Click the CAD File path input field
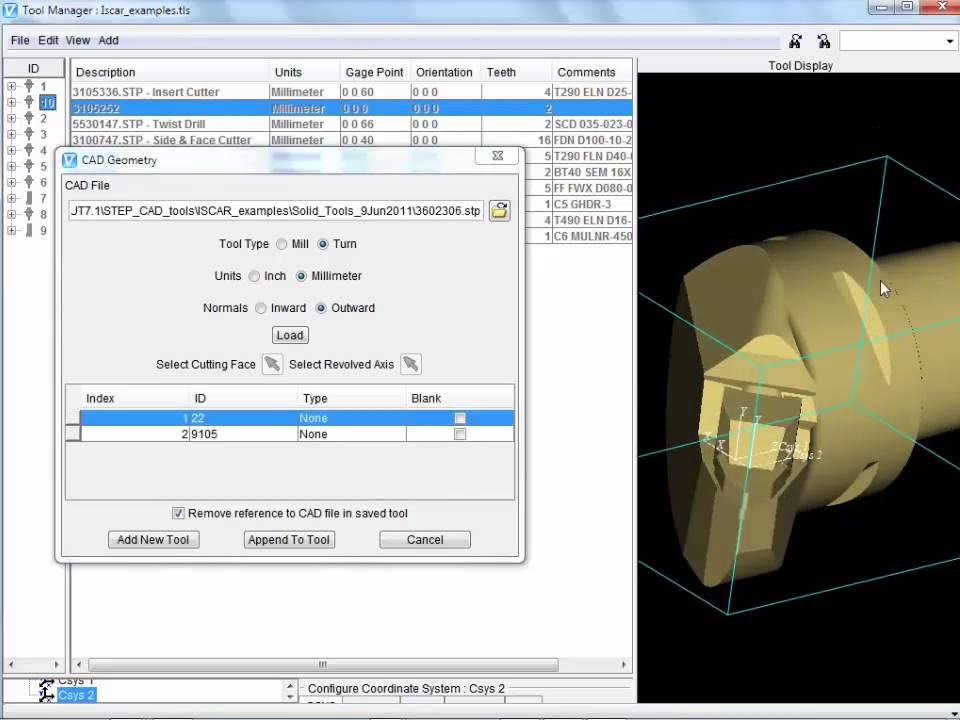Viewport: 960px width, 720px height. [276, 211]
